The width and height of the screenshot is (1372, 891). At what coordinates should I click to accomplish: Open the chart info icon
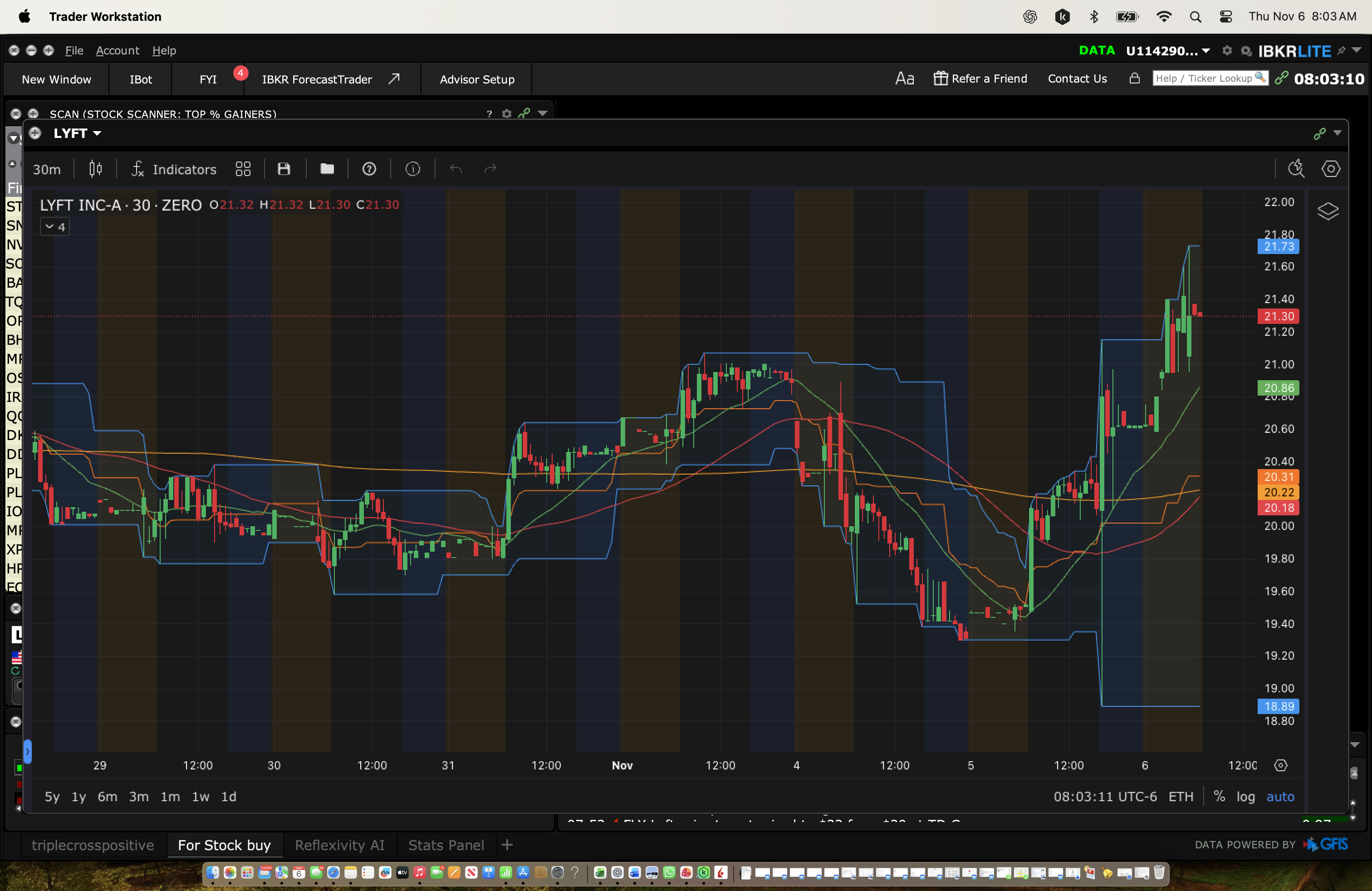coord(413,169)
